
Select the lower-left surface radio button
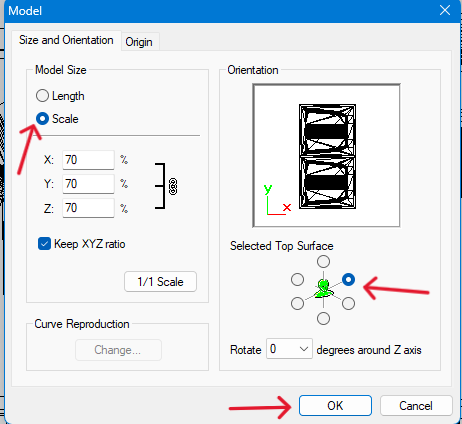pos(297,303)
